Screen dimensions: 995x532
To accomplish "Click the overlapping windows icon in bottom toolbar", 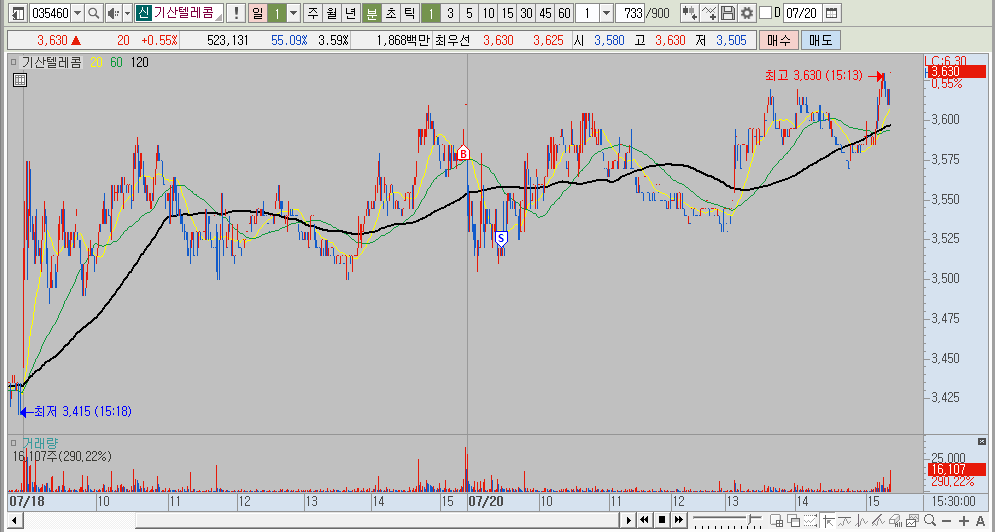I will point(794,521).
